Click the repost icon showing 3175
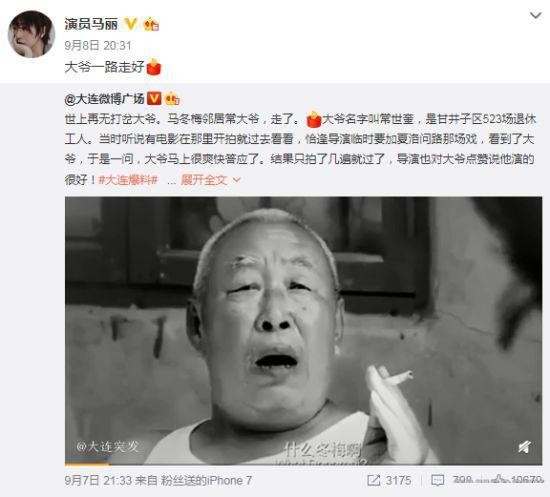This screenshot has width=550, height=497. click(373, 480)
